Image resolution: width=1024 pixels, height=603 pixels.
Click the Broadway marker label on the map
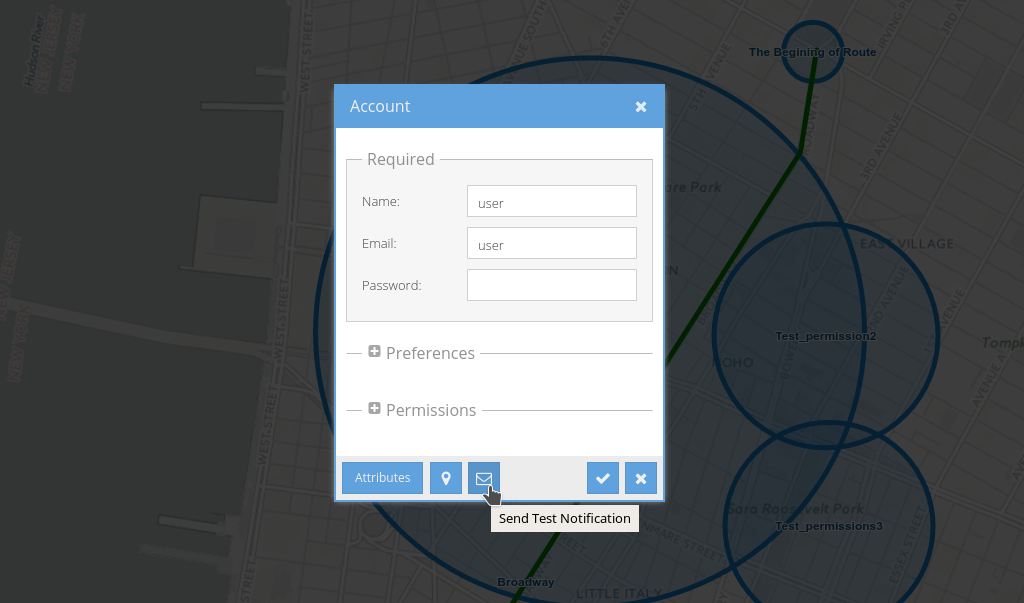[525, 582]
